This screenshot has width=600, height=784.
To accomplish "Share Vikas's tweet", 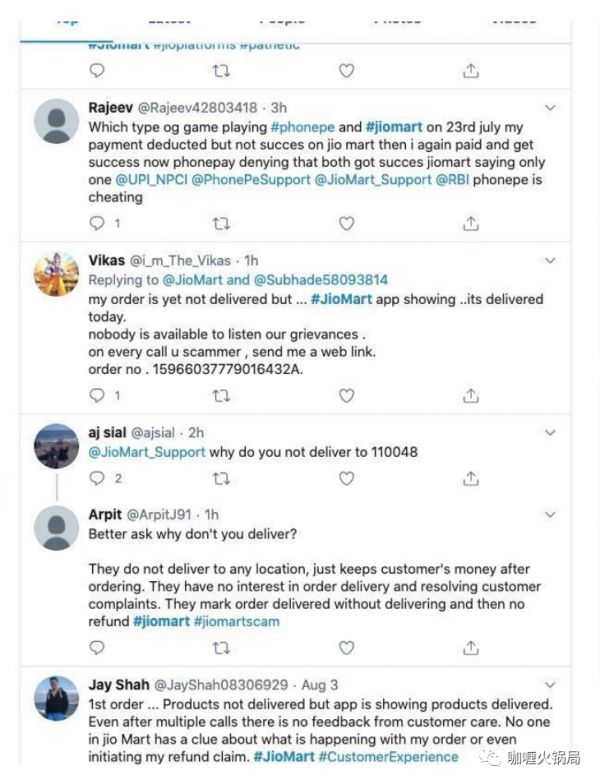I will [471, 395].
